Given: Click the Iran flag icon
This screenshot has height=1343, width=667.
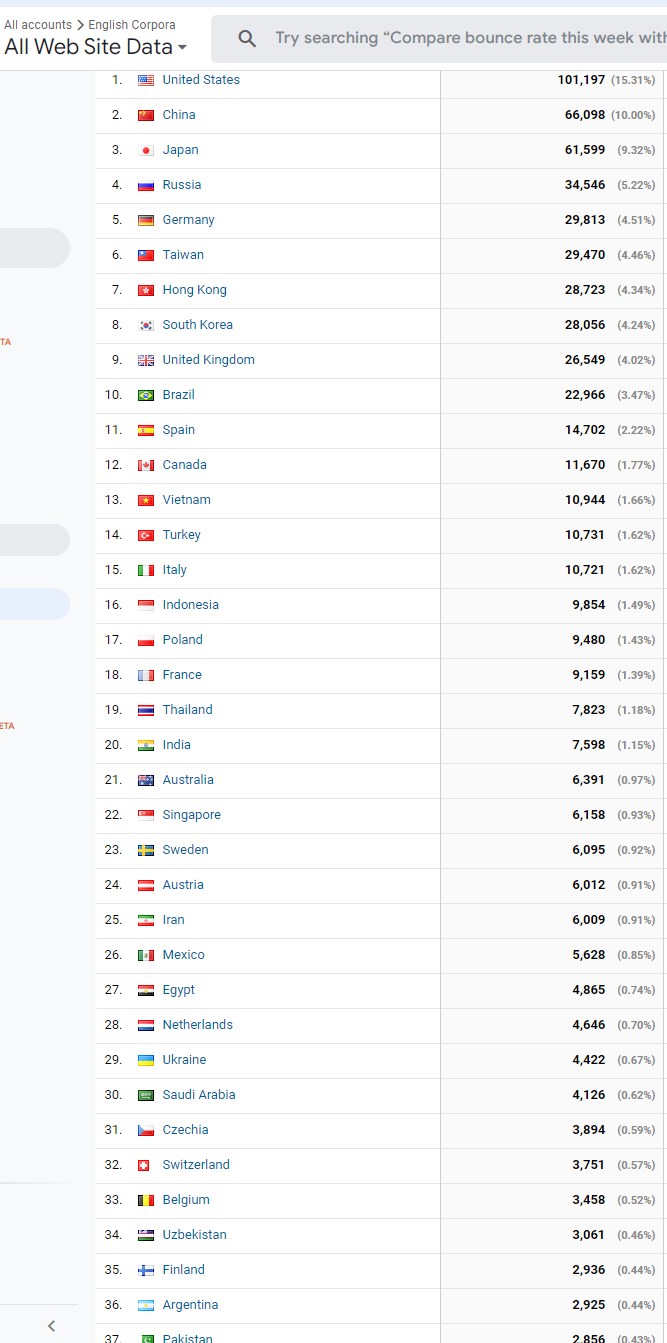Looking at the screenshot, I should (x=146, y=920).
